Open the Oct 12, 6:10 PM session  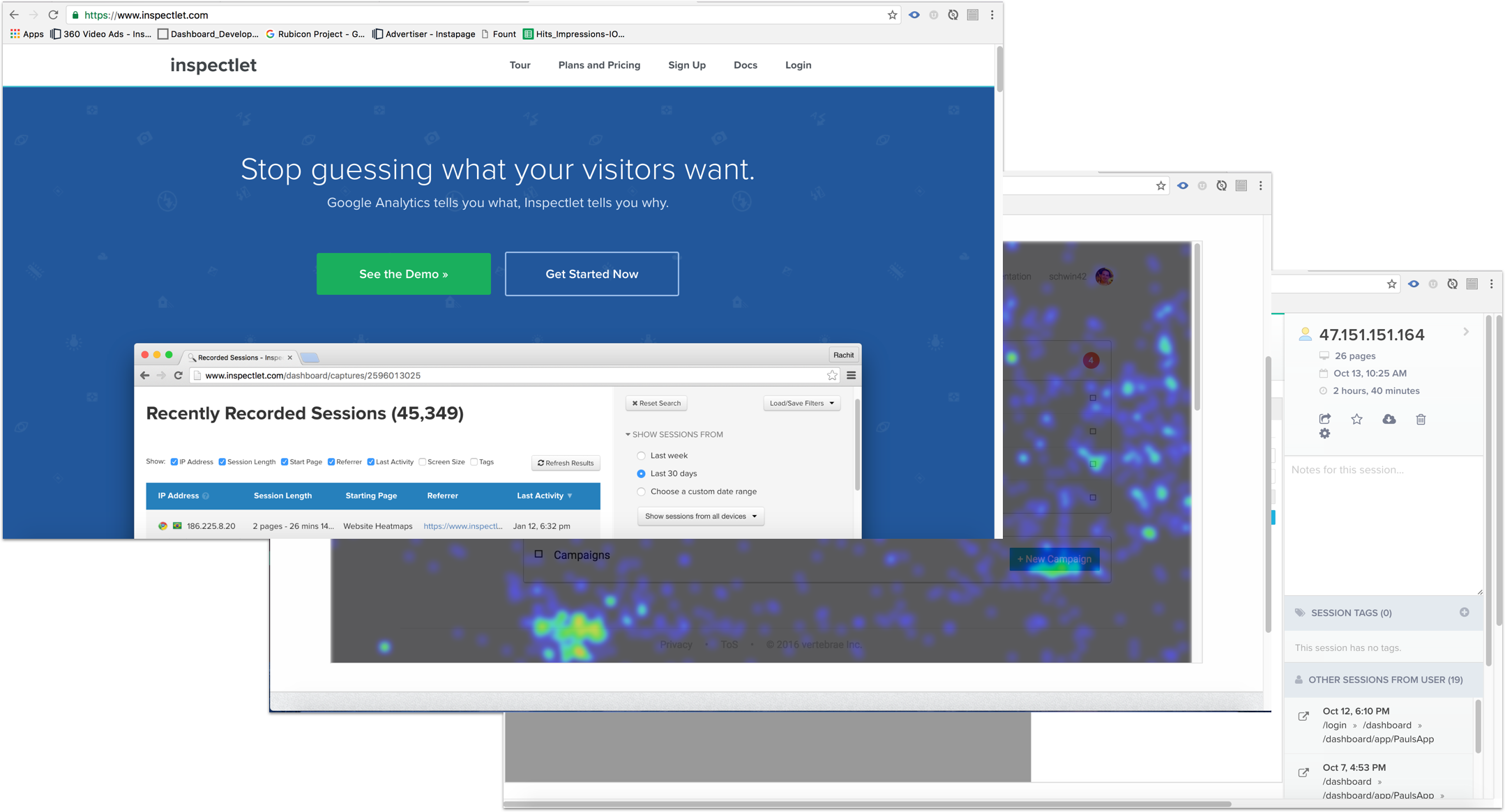point(1303,717)
